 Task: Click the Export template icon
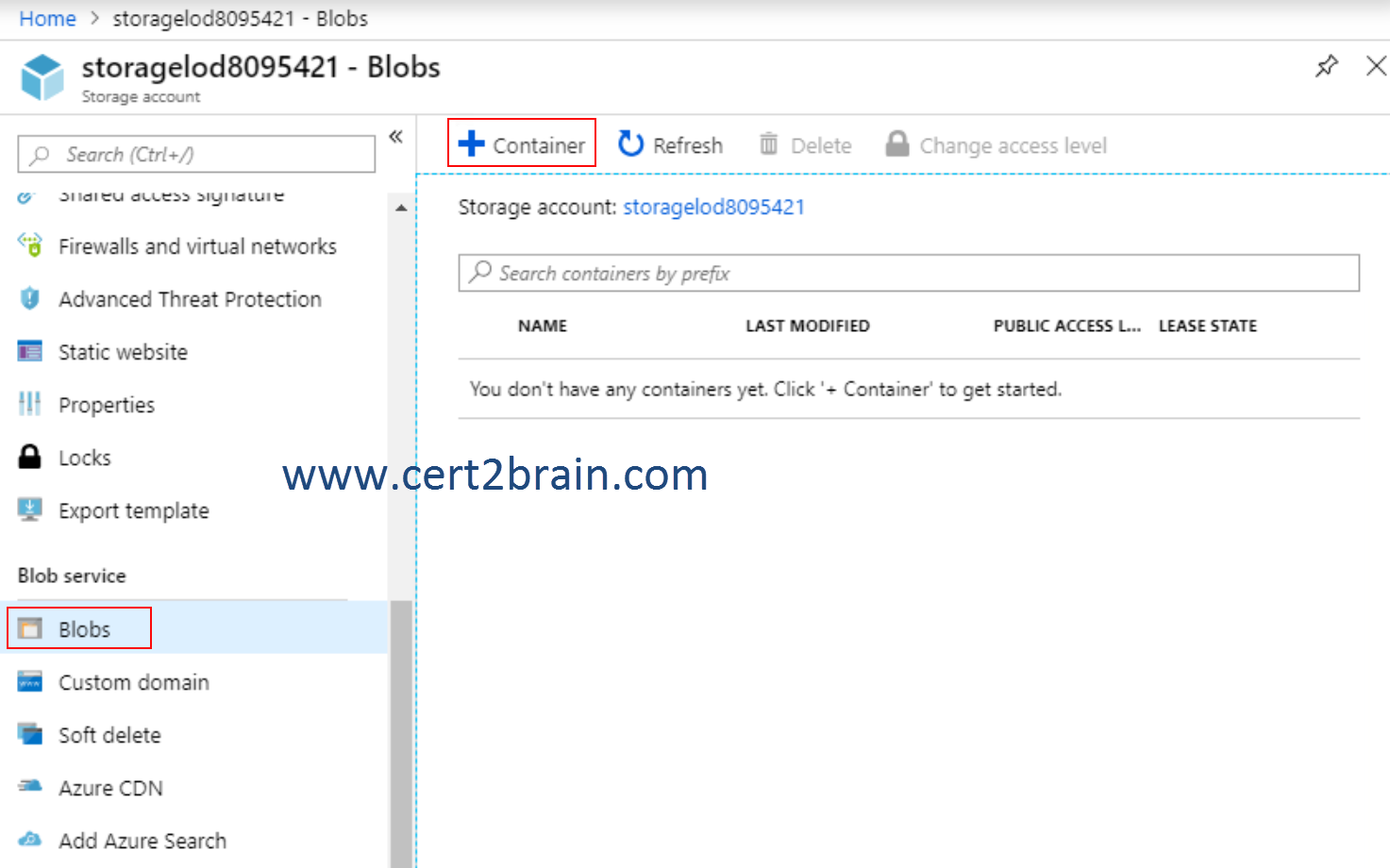coord(30,509)
